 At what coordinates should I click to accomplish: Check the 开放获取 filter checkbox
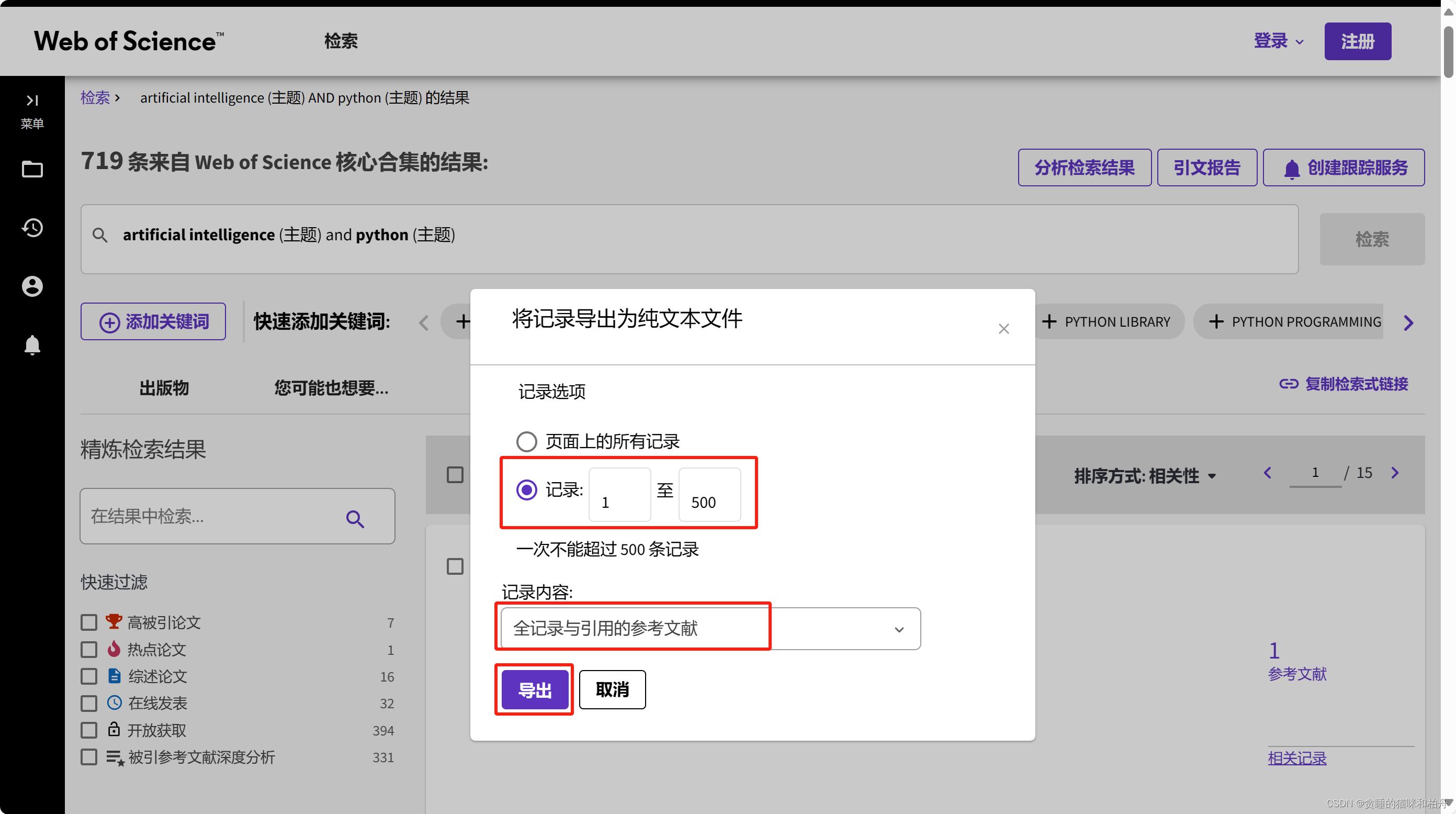tap(89, 730)
